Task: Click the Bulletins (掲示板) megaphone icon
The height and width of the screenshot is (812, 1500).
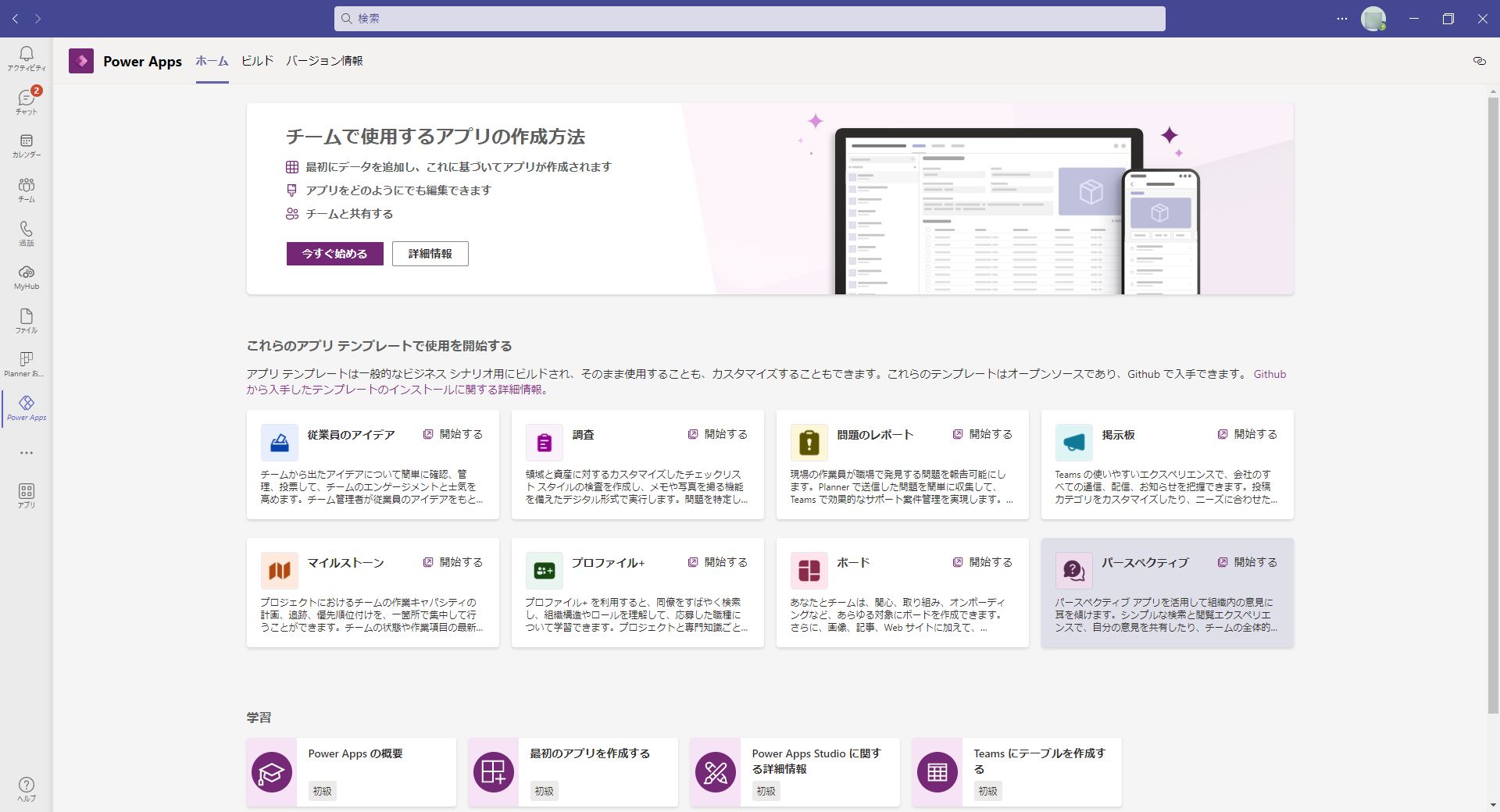Action: [x=1074, y=443]
